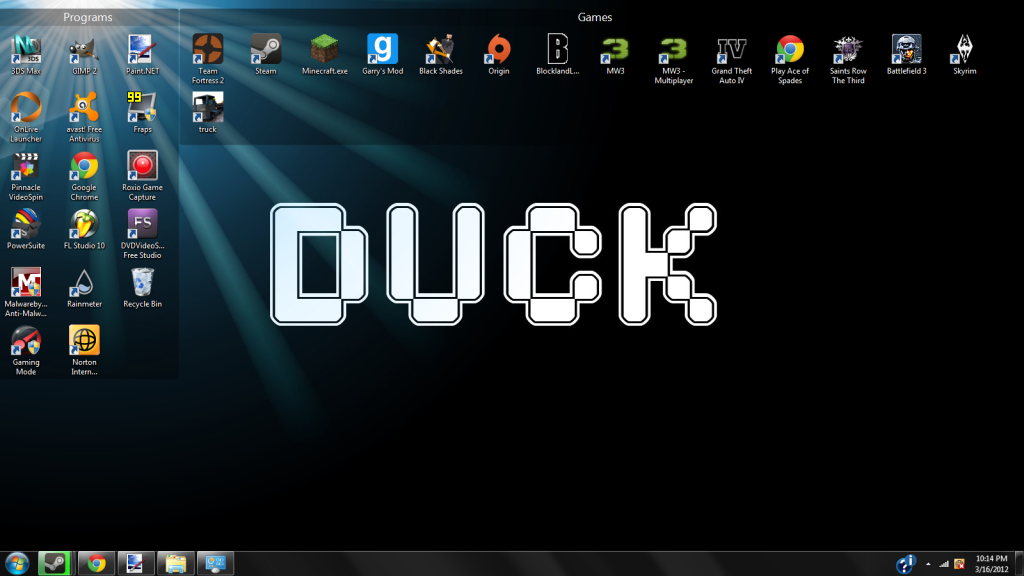Show hidden system tray icons
This screenshot has width=1024, height=576.
(928, 563)
